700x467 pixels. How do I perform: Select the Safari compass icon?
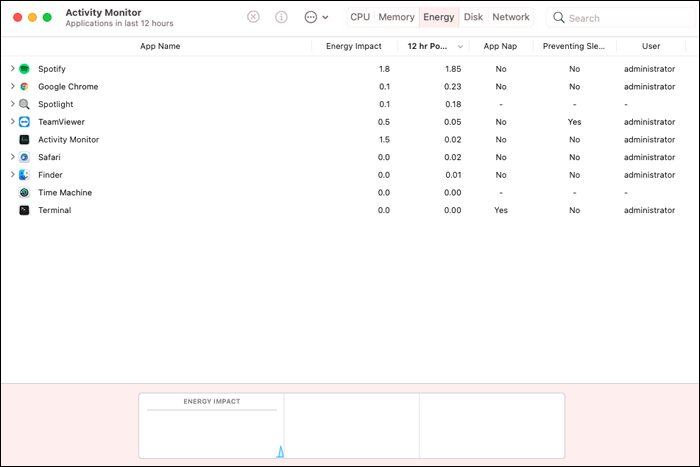[x=25, y=157]
